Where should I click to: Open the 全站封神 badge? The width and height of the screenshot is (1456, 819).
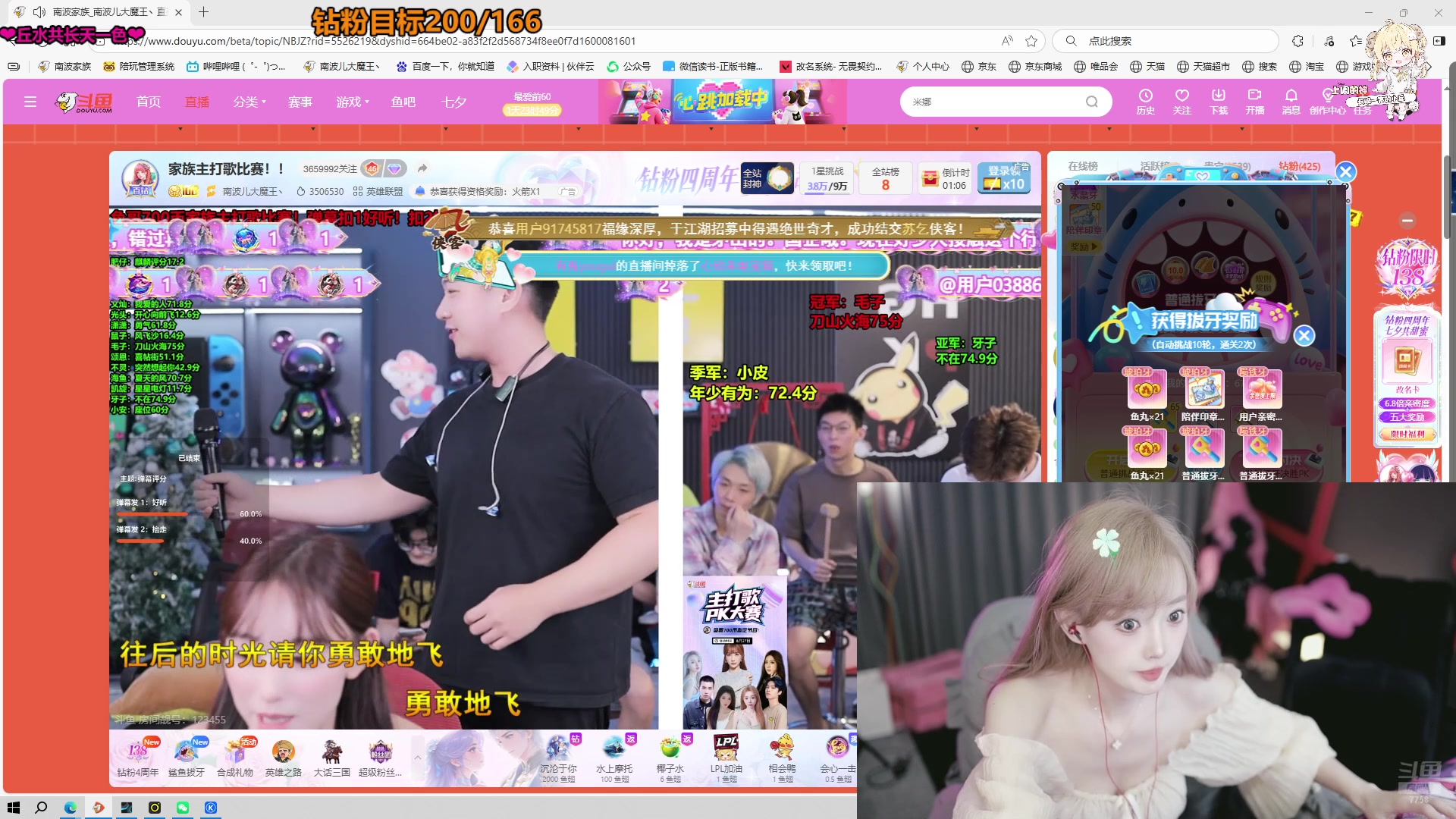point(767,178)
